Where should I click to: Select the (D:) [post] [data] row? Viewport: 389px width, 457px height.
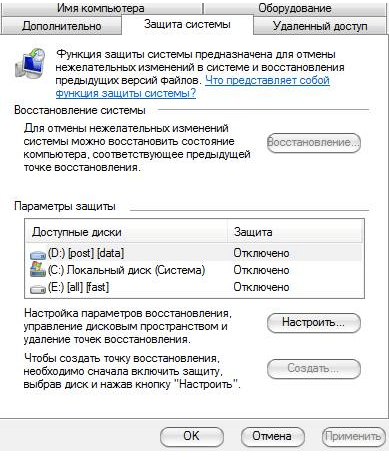(194, 253)
